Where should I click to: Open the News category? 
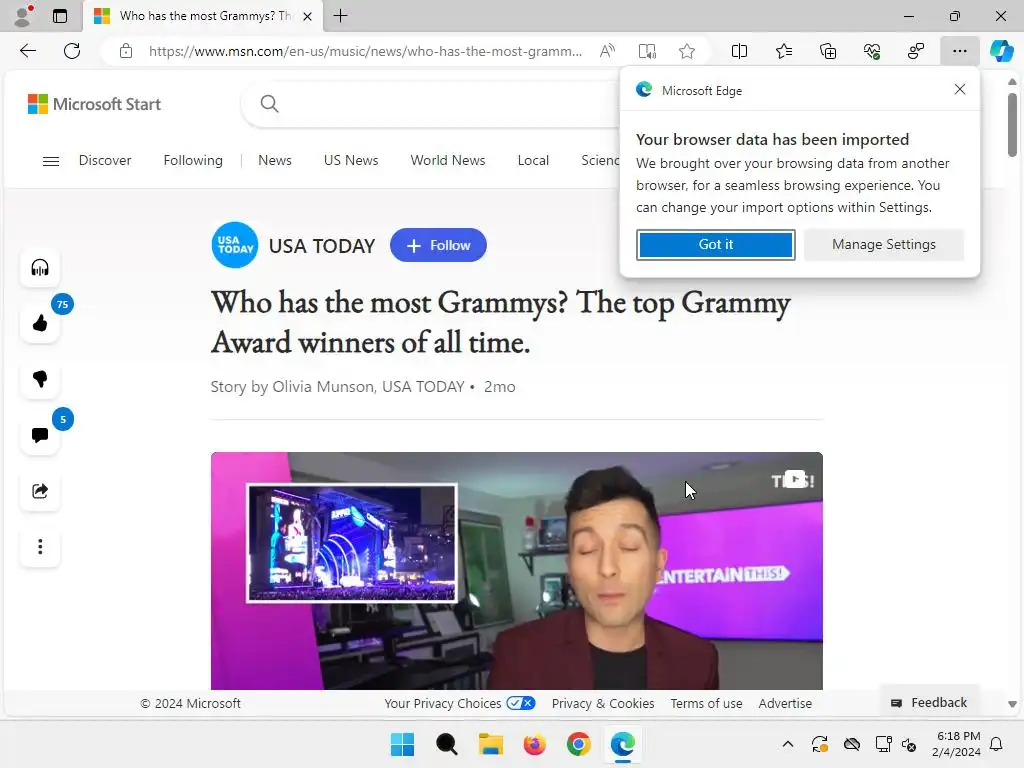pyautogui.click(x=274, y=161)
